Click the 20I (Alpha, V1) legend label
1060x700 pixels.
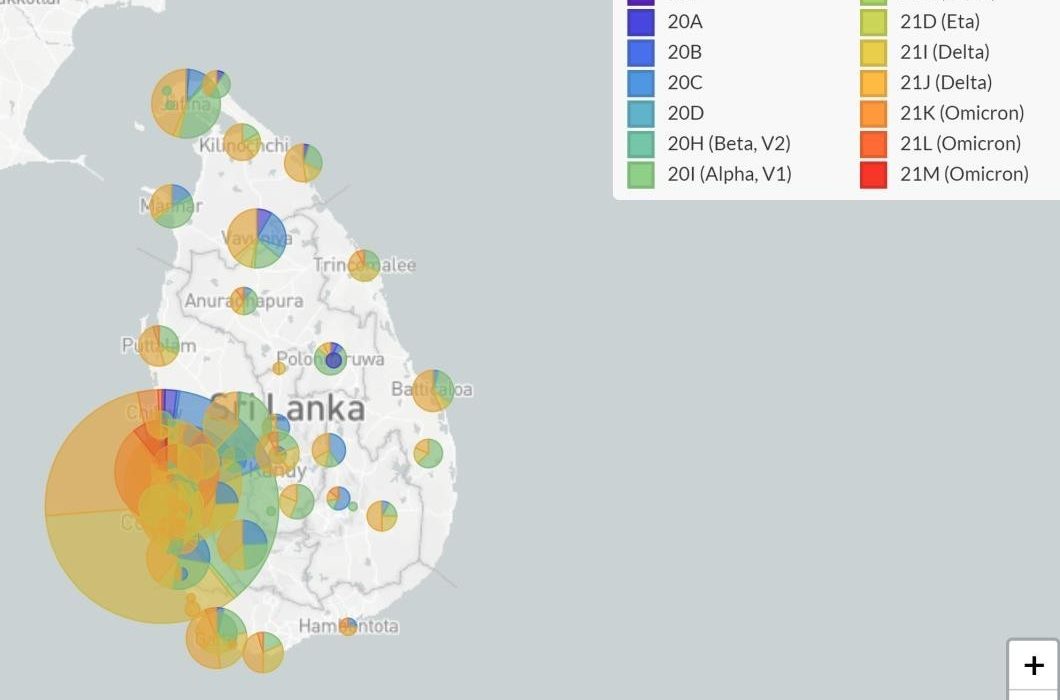(729, 174)
